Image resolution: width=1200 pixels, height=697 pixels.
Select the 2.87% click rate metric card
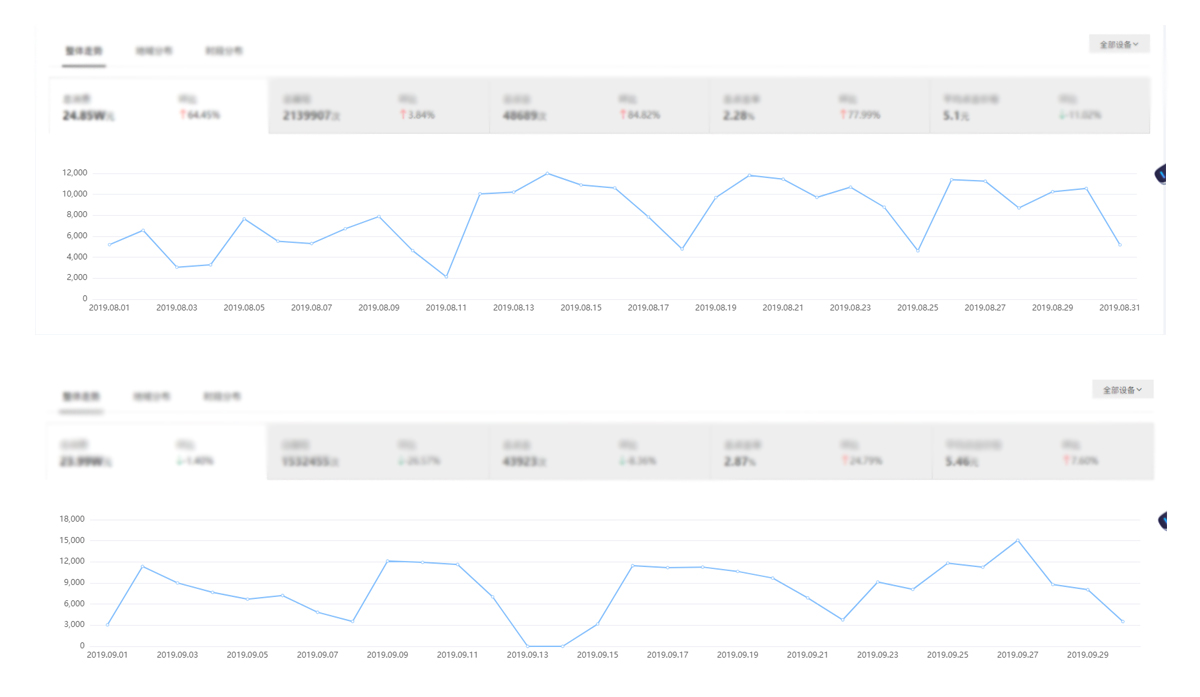pyautogui.click(x=821, y=452)
